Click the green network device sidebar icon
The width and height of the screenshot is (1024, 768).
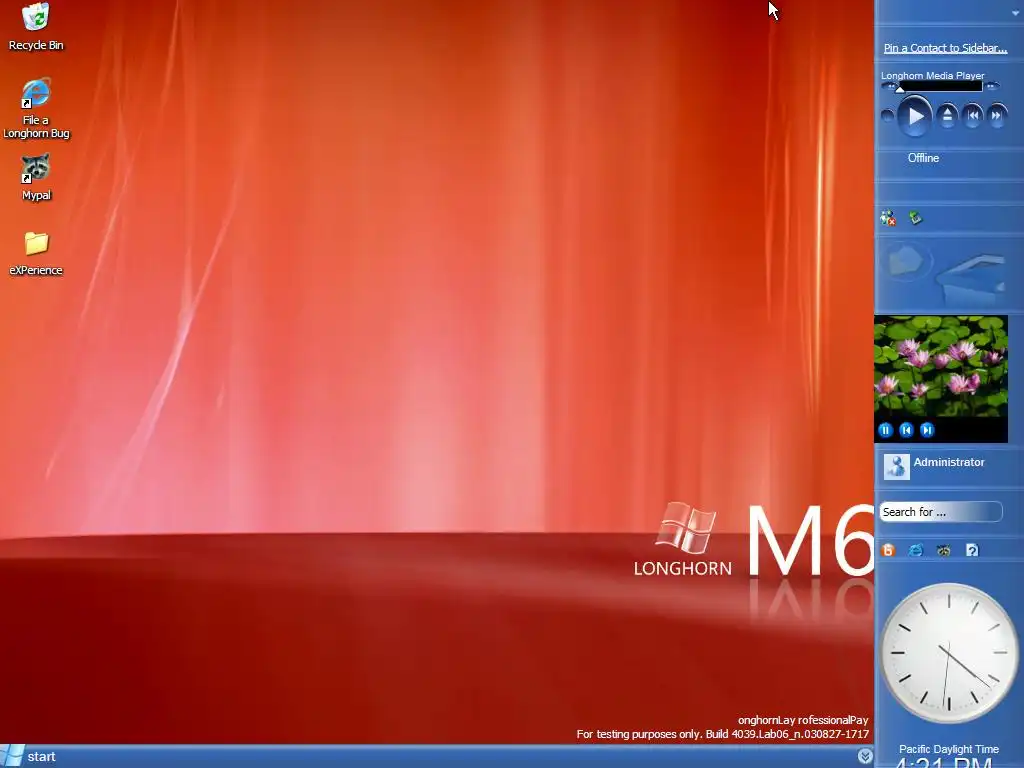pyautogui.click(x=915, y=217)
